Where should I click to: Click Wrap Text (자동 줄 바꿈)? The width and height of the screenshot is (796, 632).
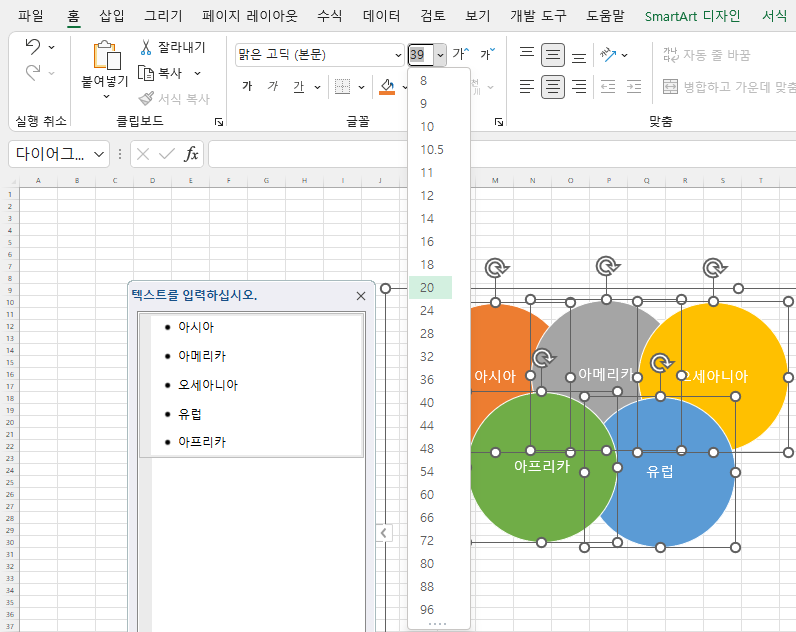coord(707,54)
